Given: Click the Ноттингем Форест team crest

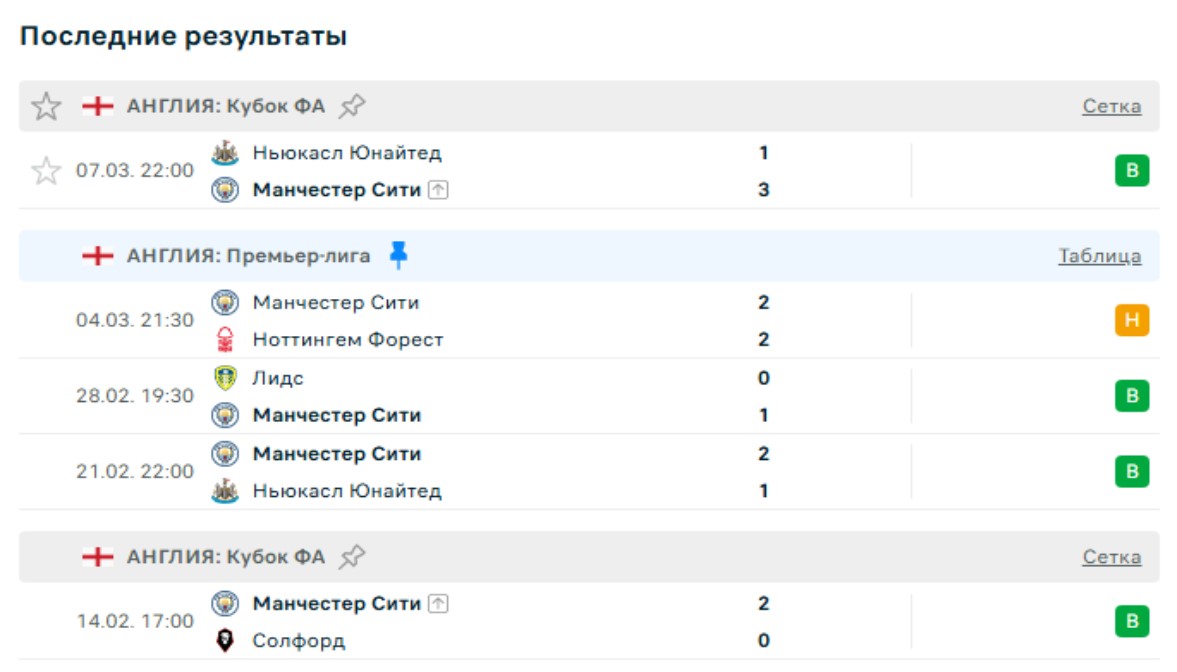Looking at the screenshot, I should (226, 340).
